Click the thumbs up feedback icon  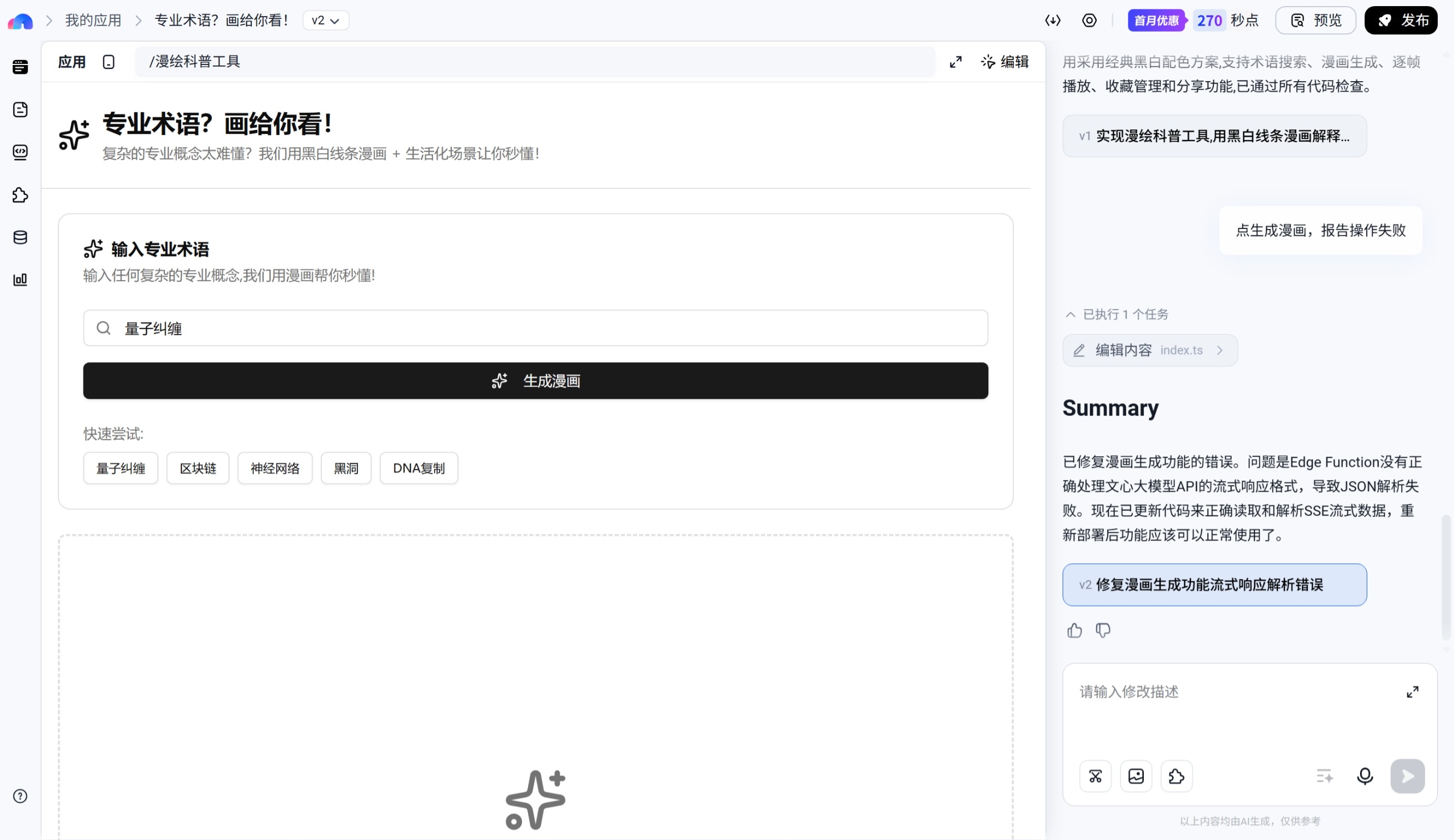1074,630
